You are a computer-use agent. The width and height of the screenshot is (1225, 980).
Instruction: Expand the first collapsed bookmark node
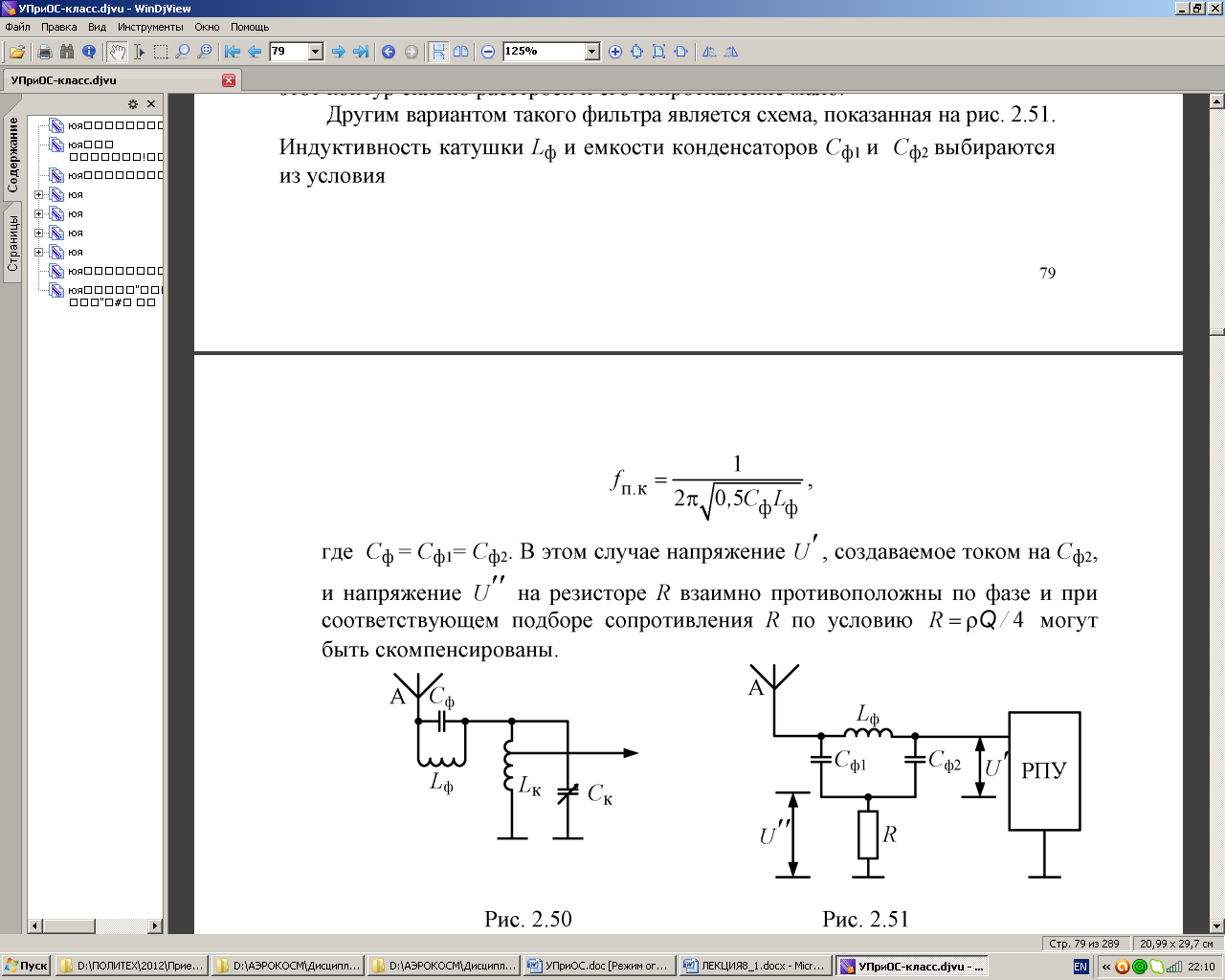click(x=38, y=194)
